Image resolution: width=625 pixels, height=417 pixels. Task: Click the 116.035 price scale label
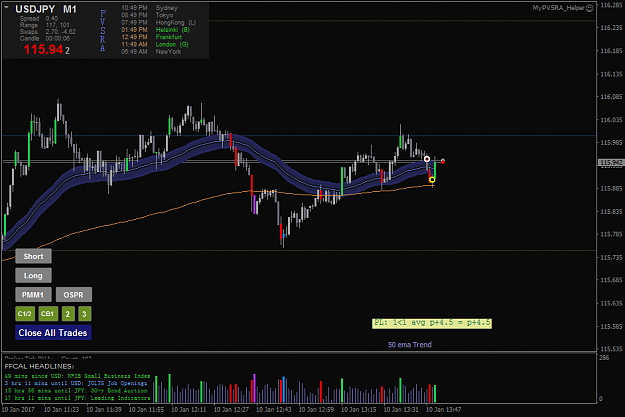pyautogui.click(x=611, y=120)
